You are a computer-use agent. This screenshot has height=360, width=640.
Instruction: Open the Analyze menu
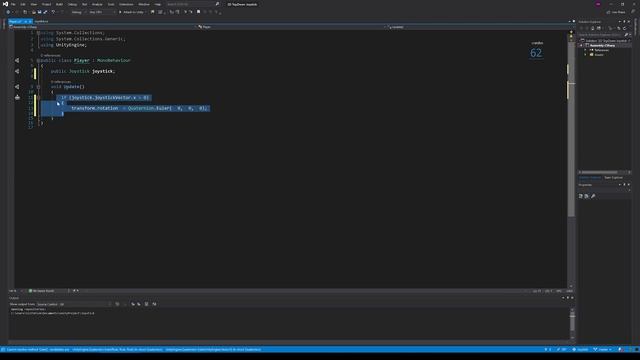[97, 4]
